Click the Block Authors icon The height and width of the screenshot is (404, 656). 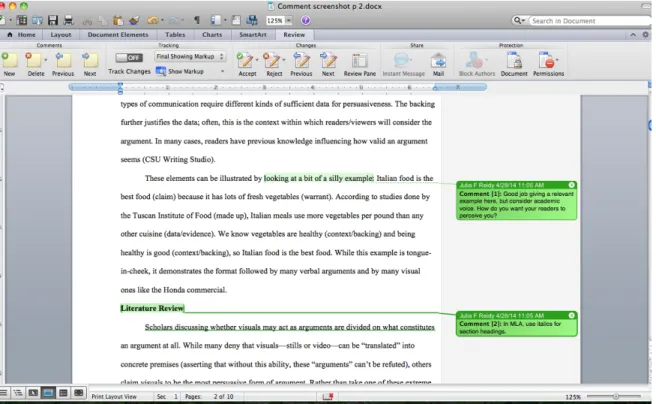[476, 60]
